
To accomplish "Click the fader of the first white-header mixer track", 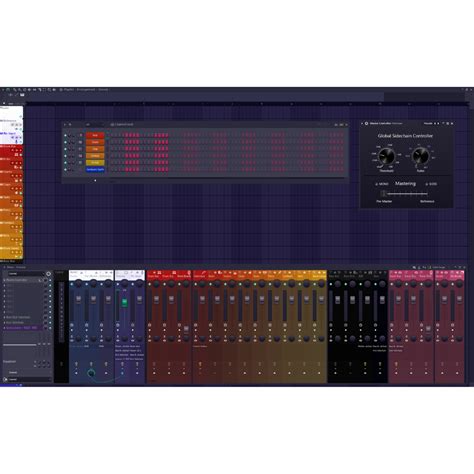I will (x=78, y=299).
